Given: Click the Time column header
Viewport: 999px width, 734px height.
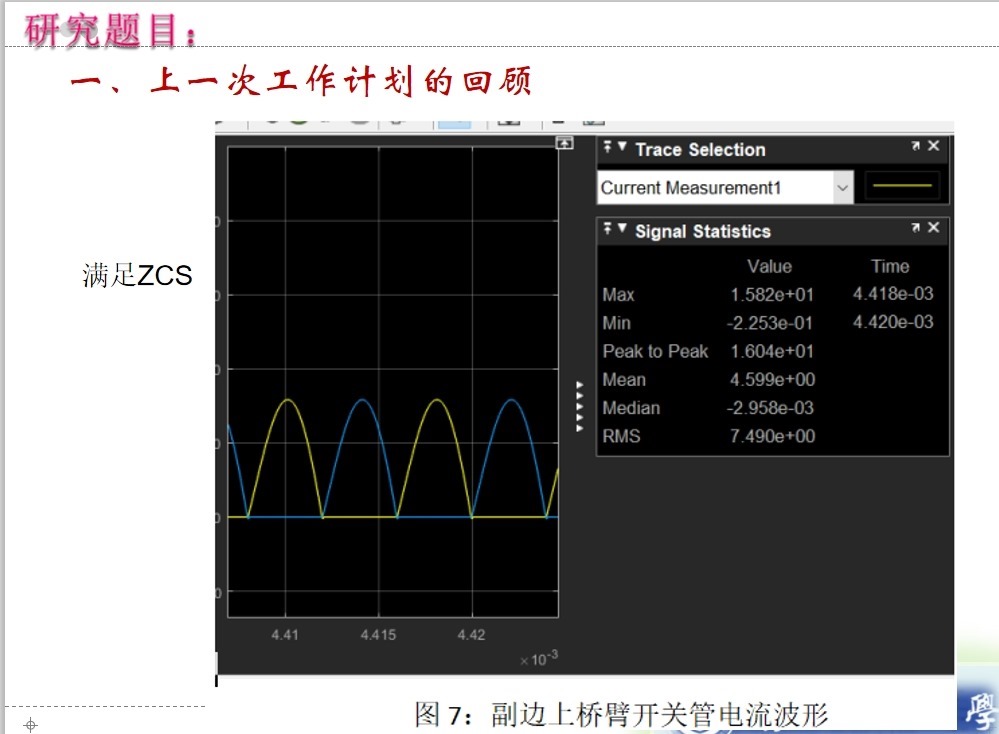Looking at the screenshot, I should [890, 266].
